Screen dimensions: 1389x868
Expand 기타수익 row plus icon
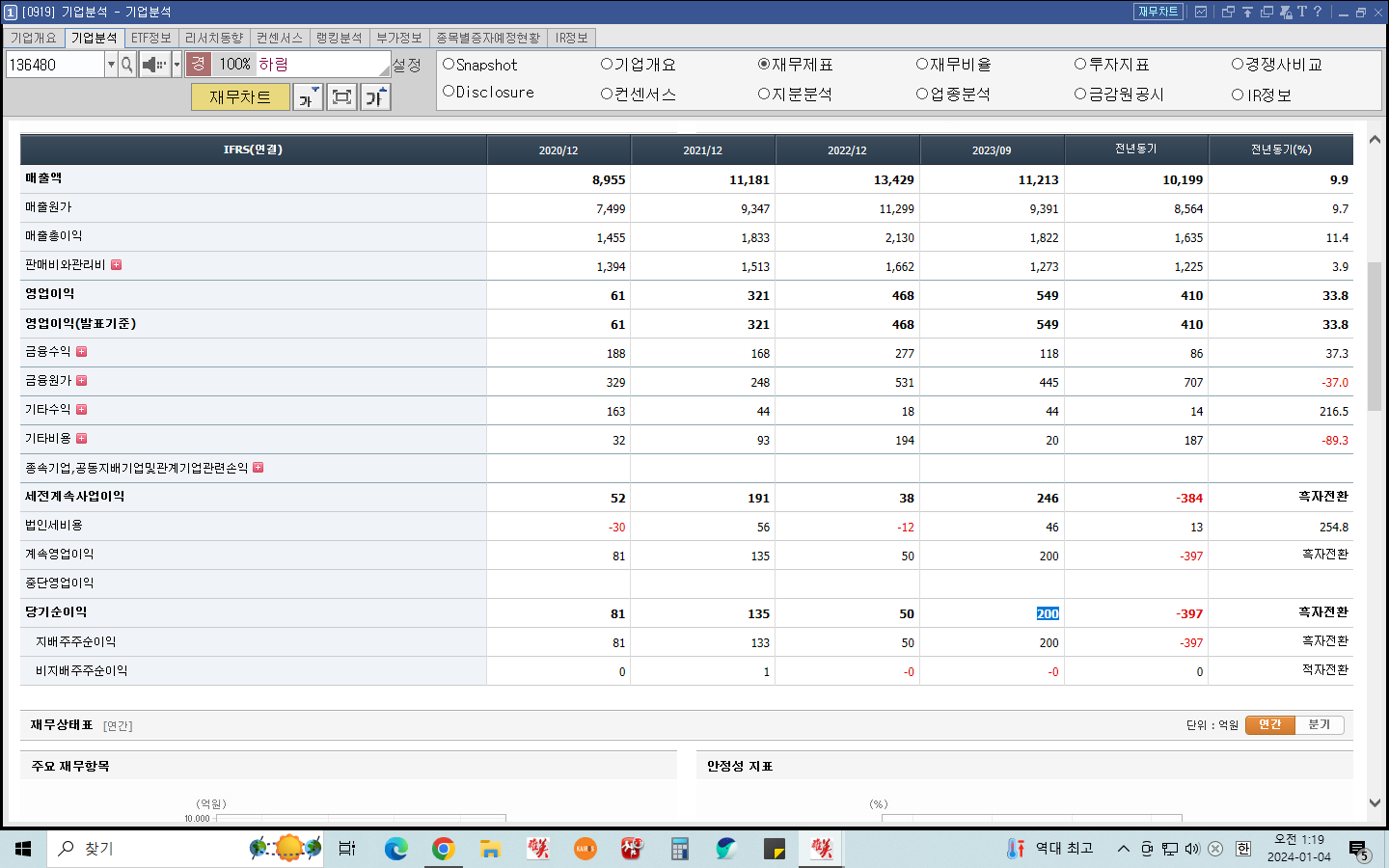click(x=81, y=409)
